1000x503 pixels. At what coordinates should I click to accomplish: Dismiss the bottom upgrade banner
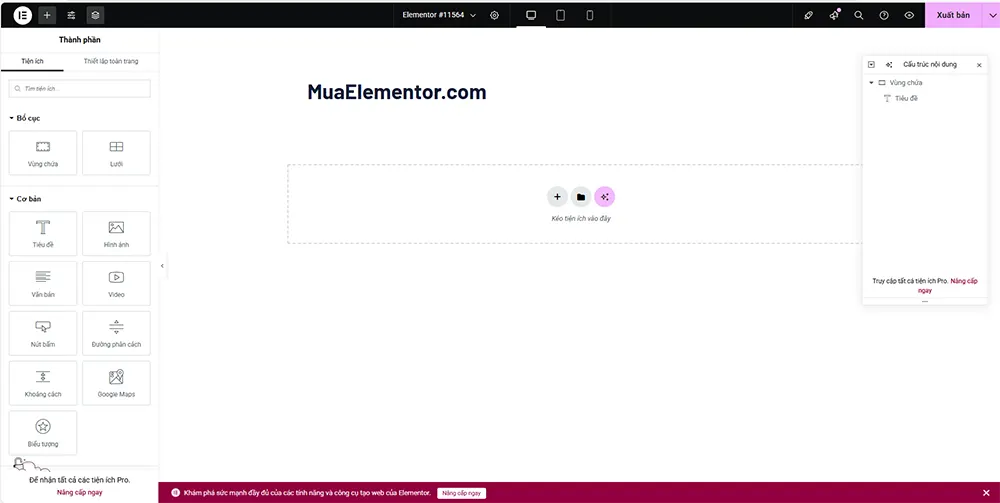[x=986, y=493]
